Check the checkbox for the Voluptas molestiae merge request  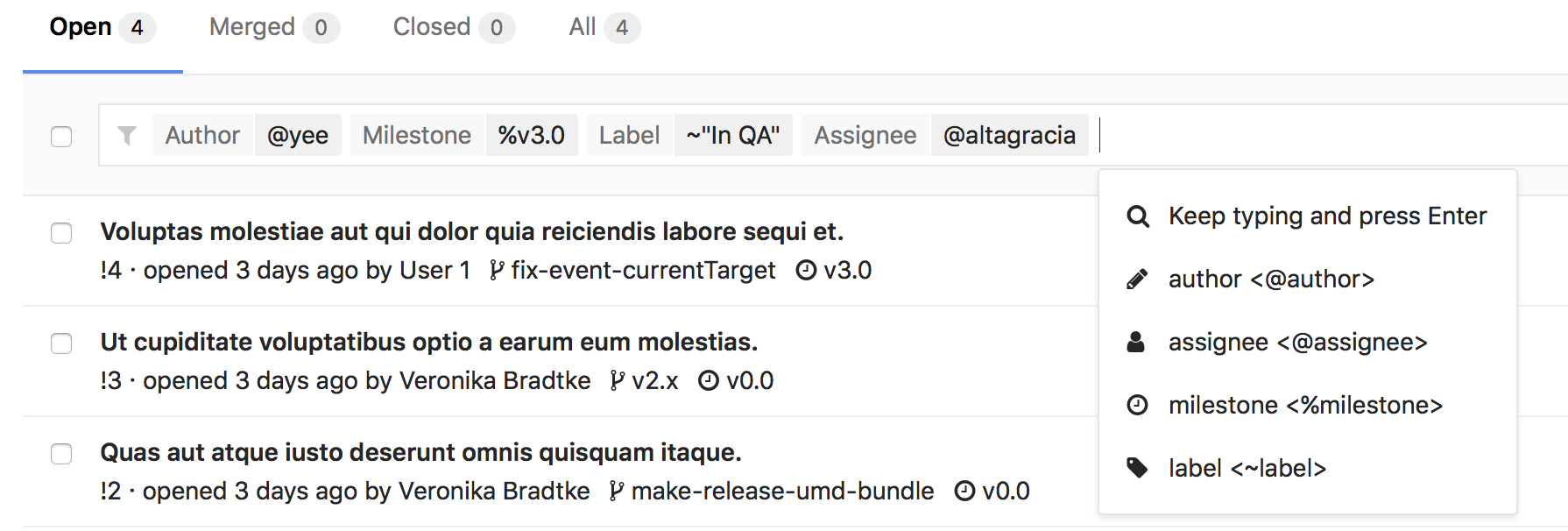pos(61,233)
